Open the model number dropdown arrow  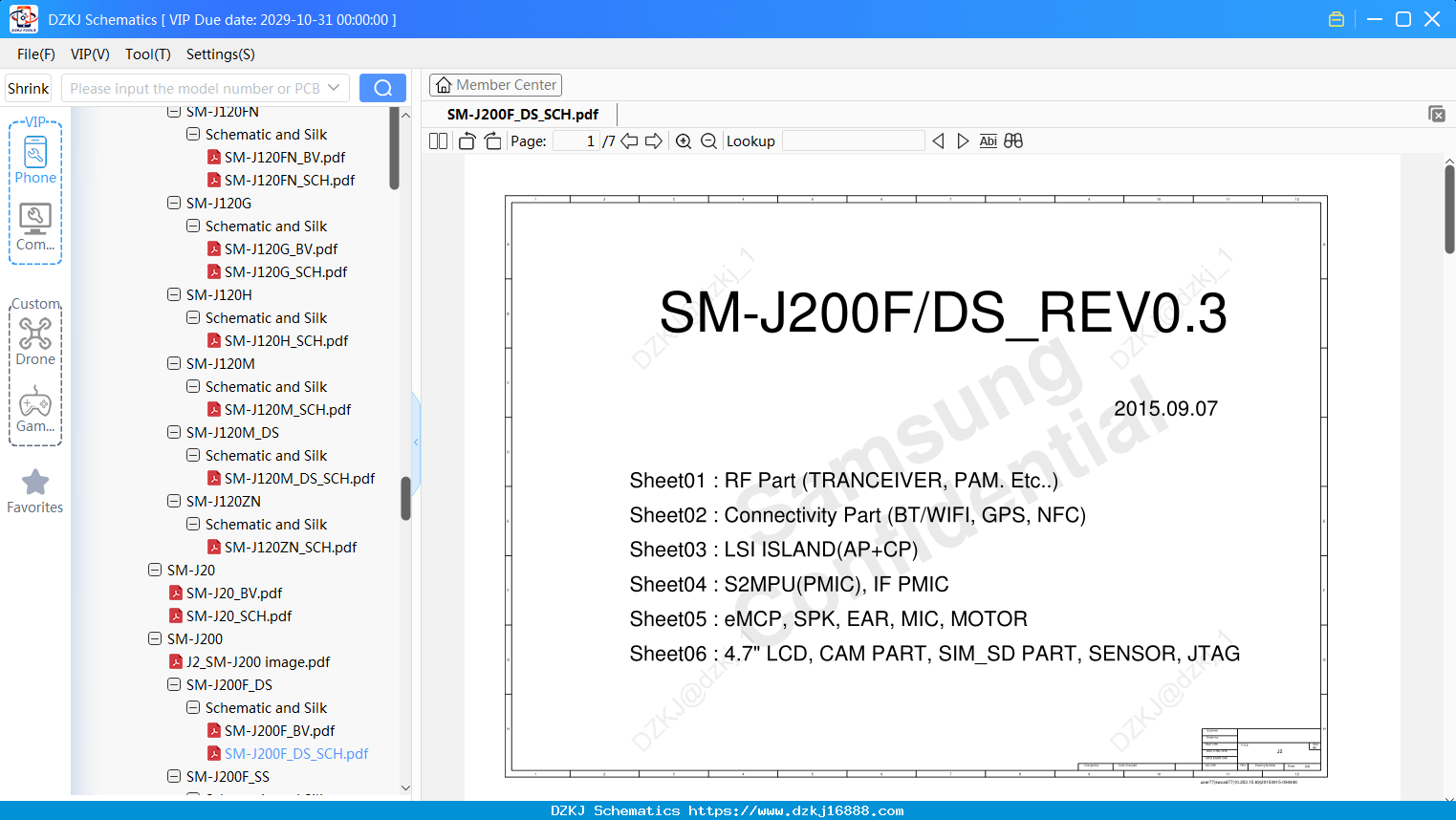pyautogui.click(x=334, y=88)
